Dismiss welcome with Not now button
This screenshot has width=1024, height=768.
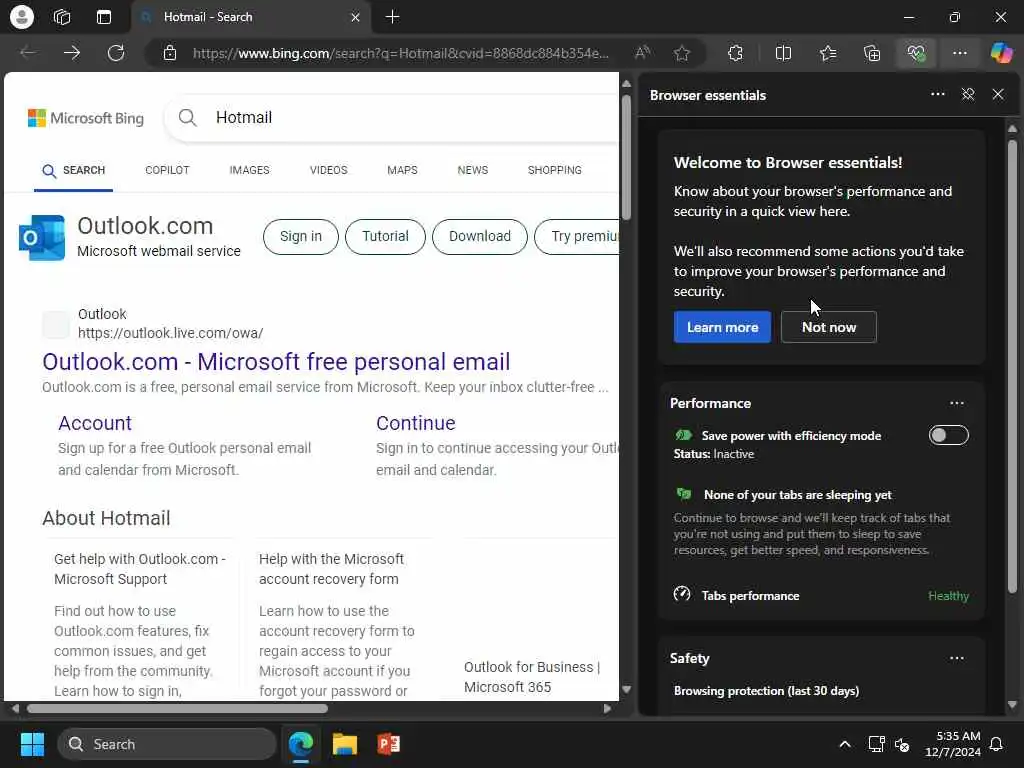[x=829, y=327]
